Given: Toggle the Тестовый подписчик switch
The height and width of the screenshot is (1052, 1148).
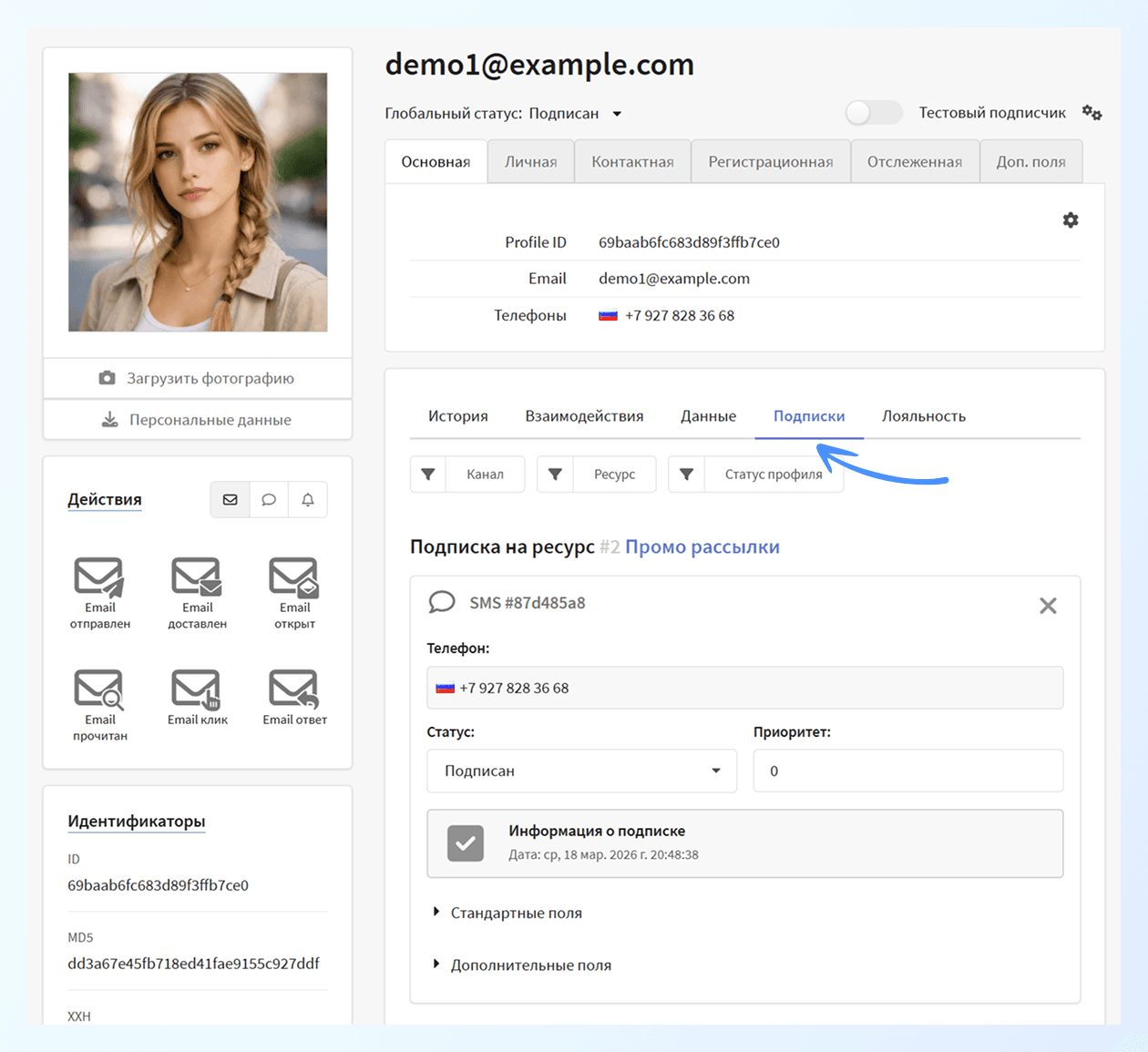Looking at the screenshot, I should 873,113.
